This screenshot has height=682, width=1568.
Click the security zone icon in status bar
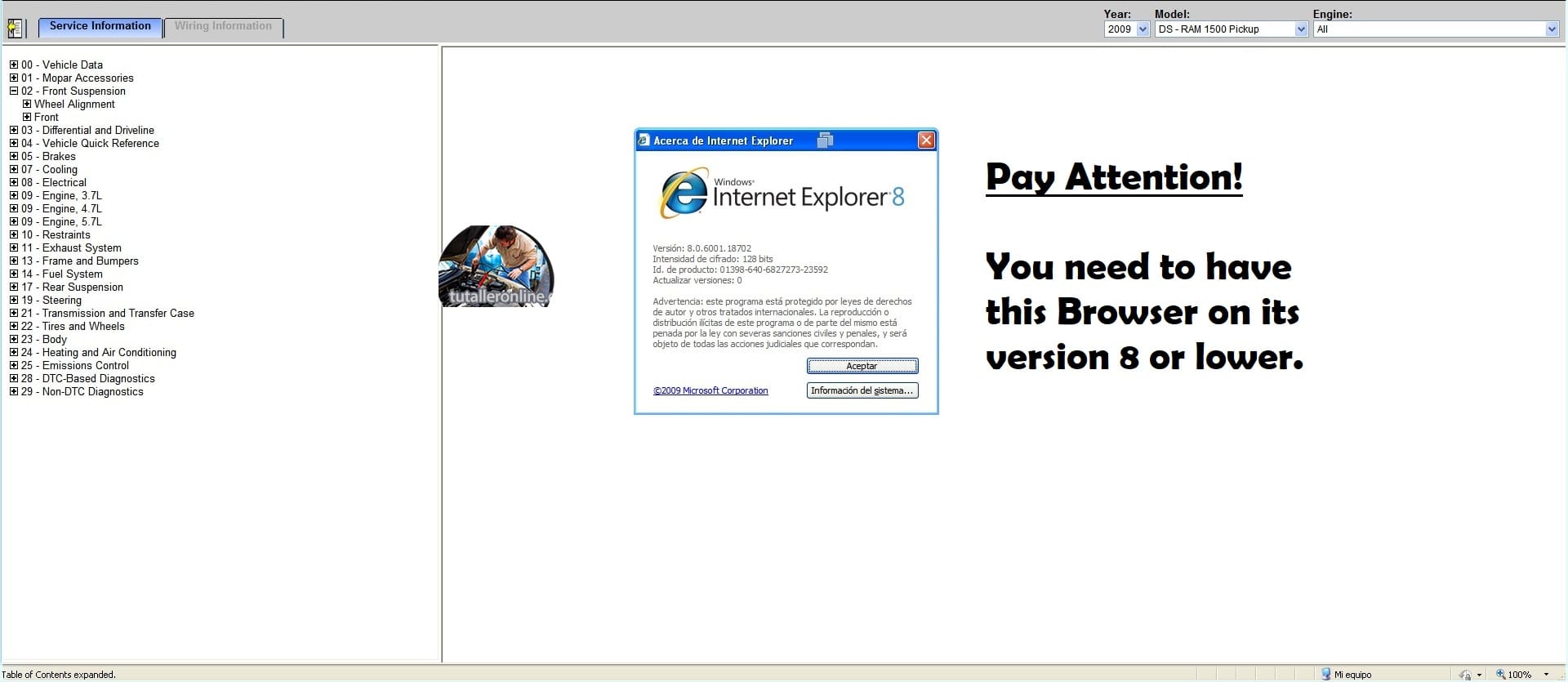tap(1465, 675)
